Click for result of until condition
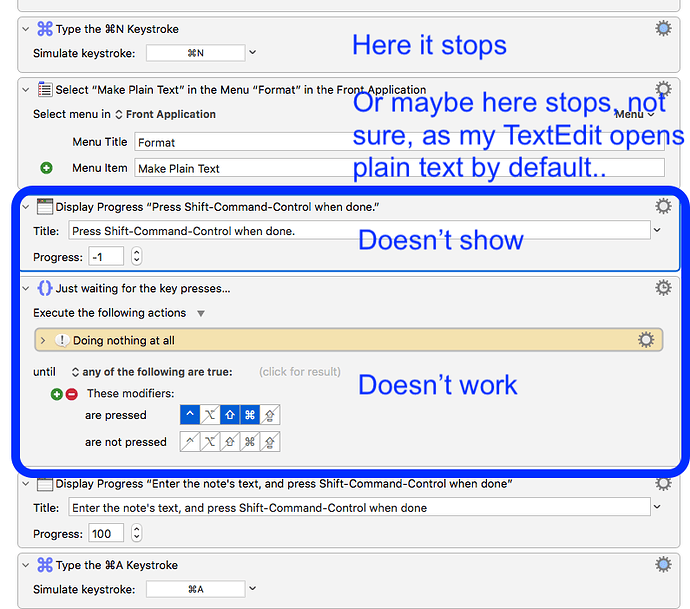The height and width of the screenshot is (609, 690). [300, 372]
